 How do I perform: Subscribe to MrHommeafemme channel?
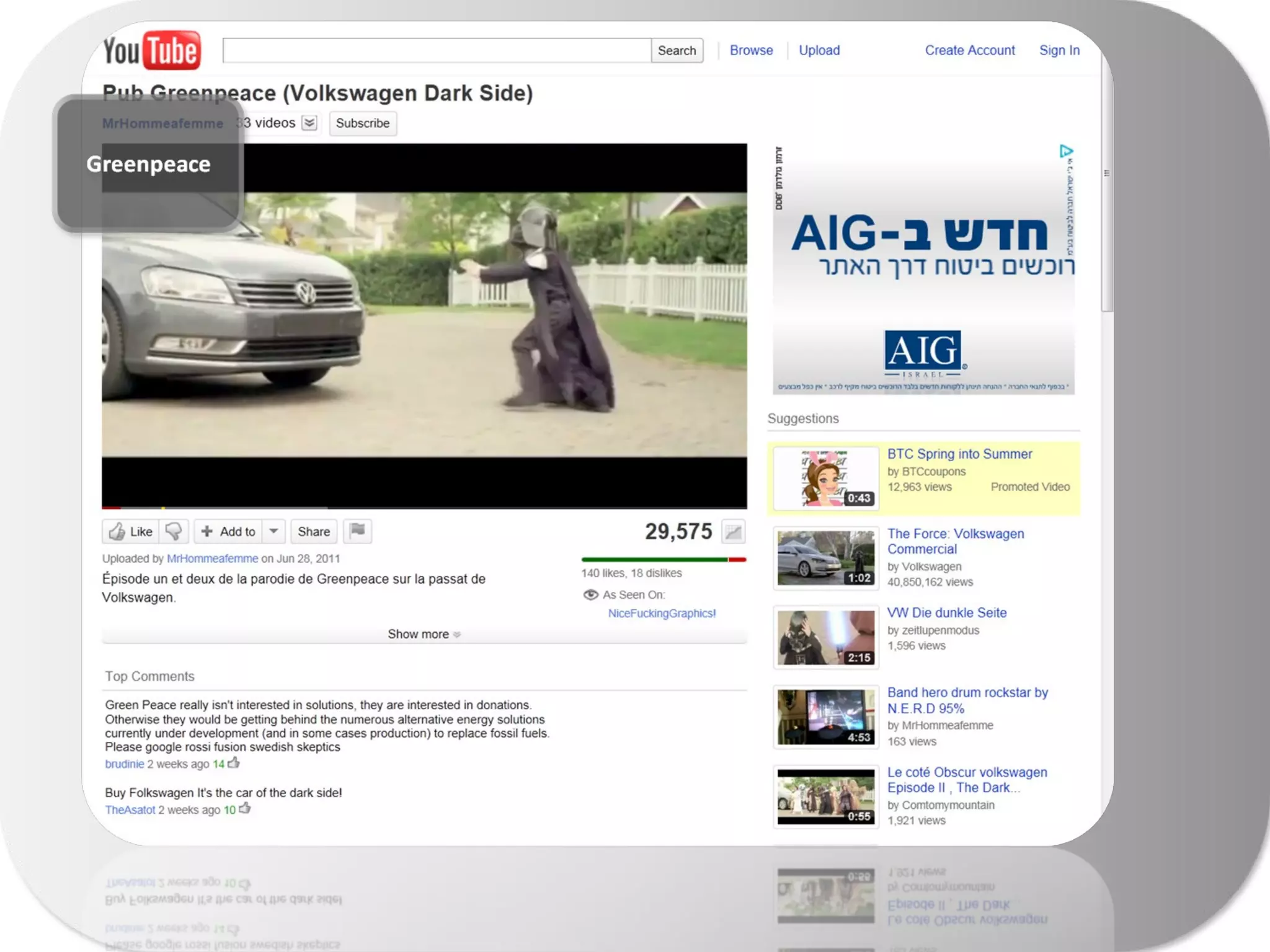362,123
